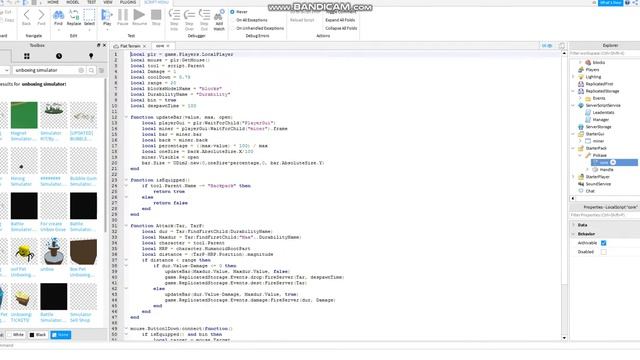Open the HOME ribbon tab
Image resolution: width=640 pixels, height=360 pixels.
(53, 2)
